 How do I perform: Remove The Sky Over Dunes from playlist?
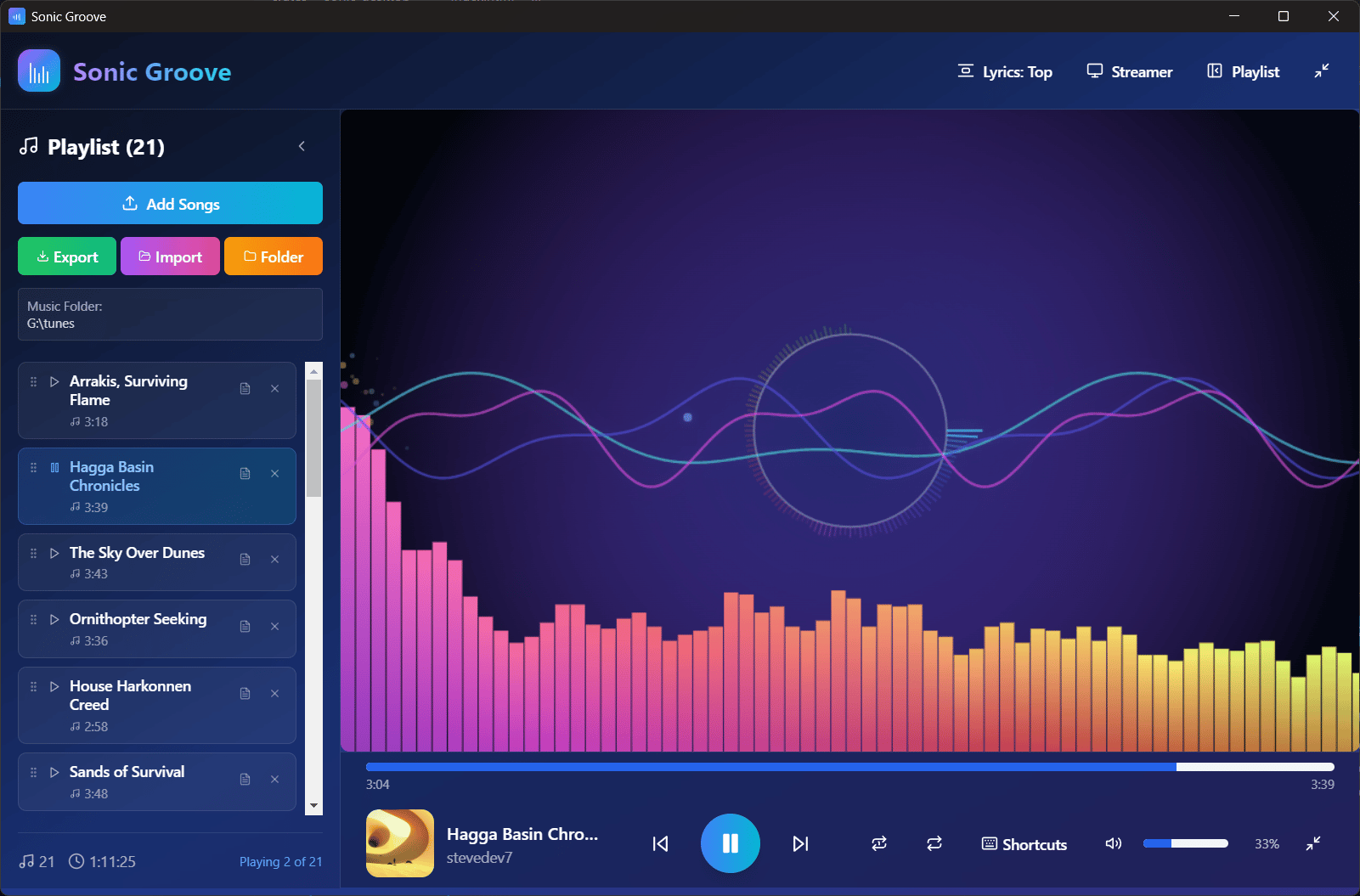pyautogui.click(x=274, y=559)
